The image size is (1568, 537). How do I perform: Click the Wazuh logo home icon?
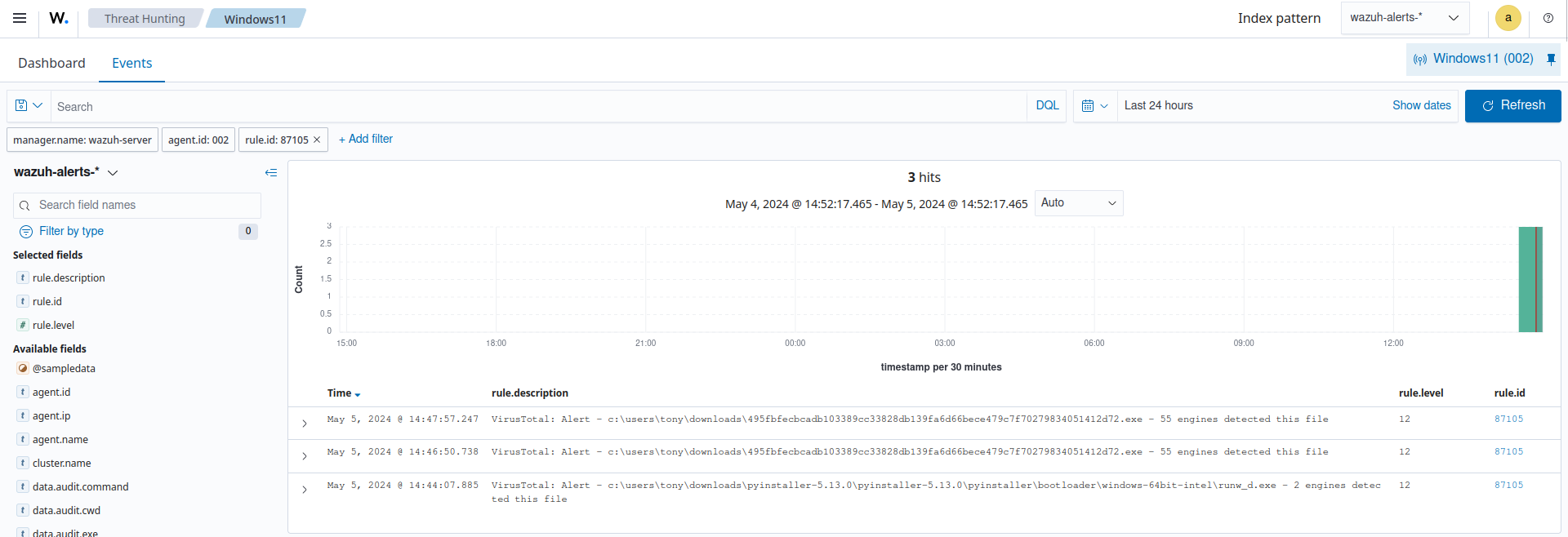[x=59, y=18]
